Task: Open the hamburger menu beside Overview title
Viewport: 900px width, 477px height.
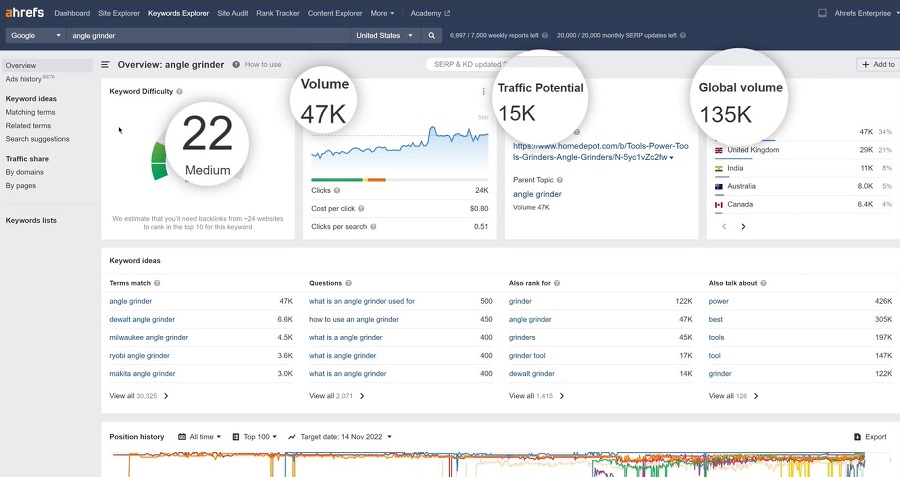Action: coord(105,65)
